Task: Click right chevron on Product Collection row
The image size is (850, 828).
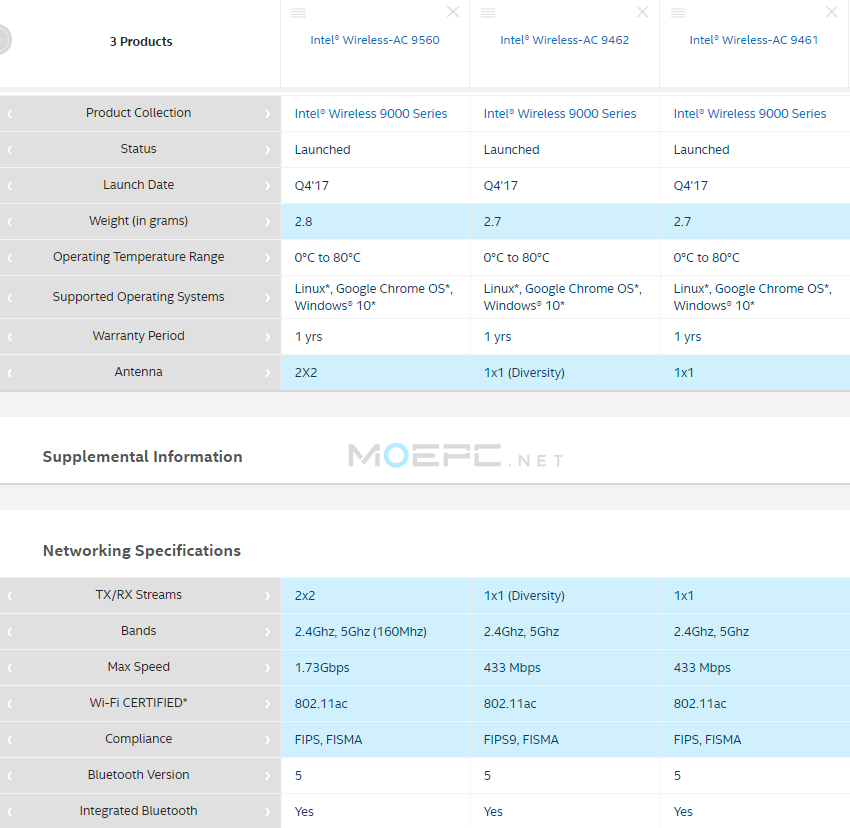Action: click(267, 113)
